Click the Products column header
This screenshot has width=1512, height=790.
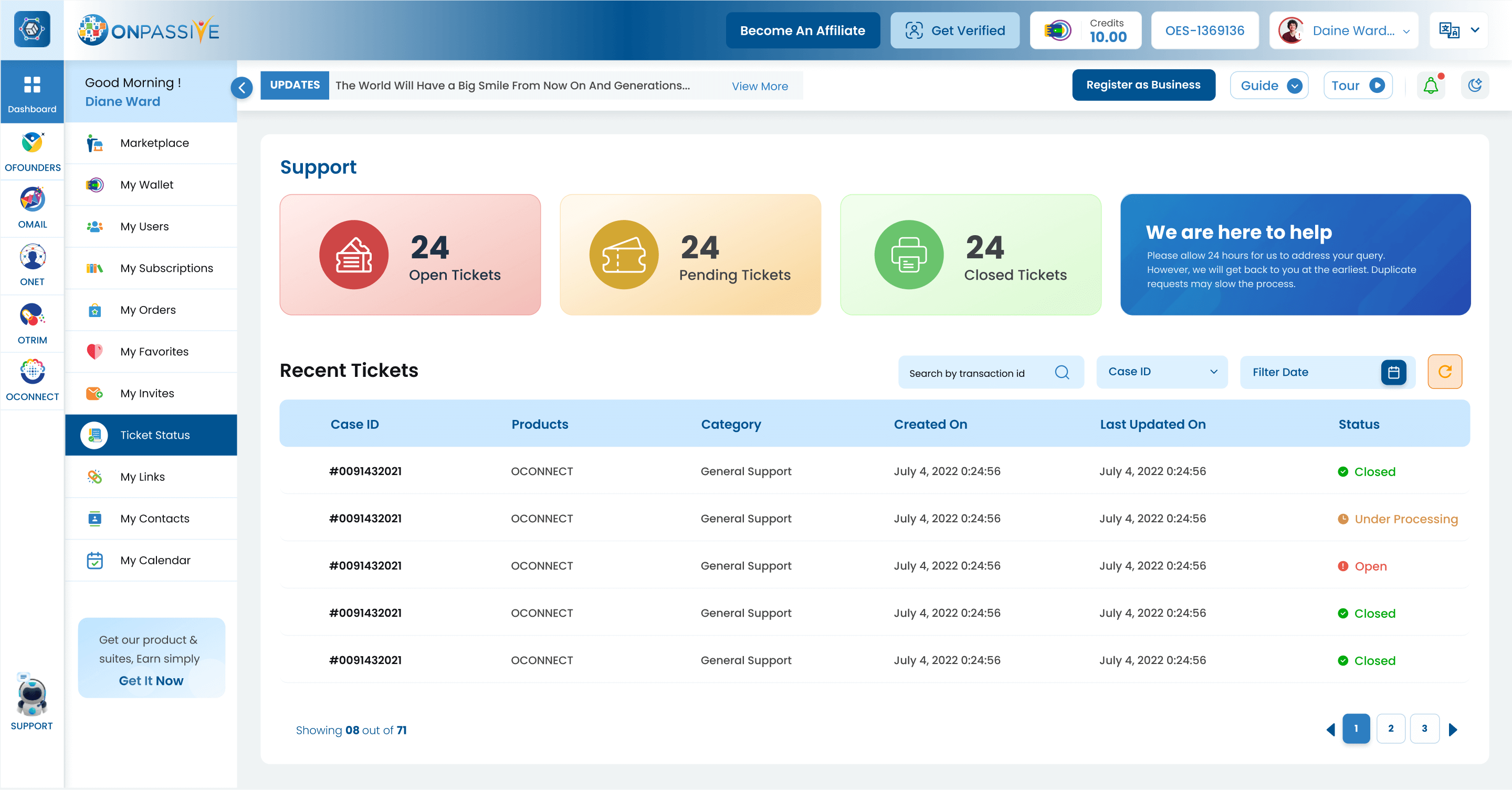539,424
